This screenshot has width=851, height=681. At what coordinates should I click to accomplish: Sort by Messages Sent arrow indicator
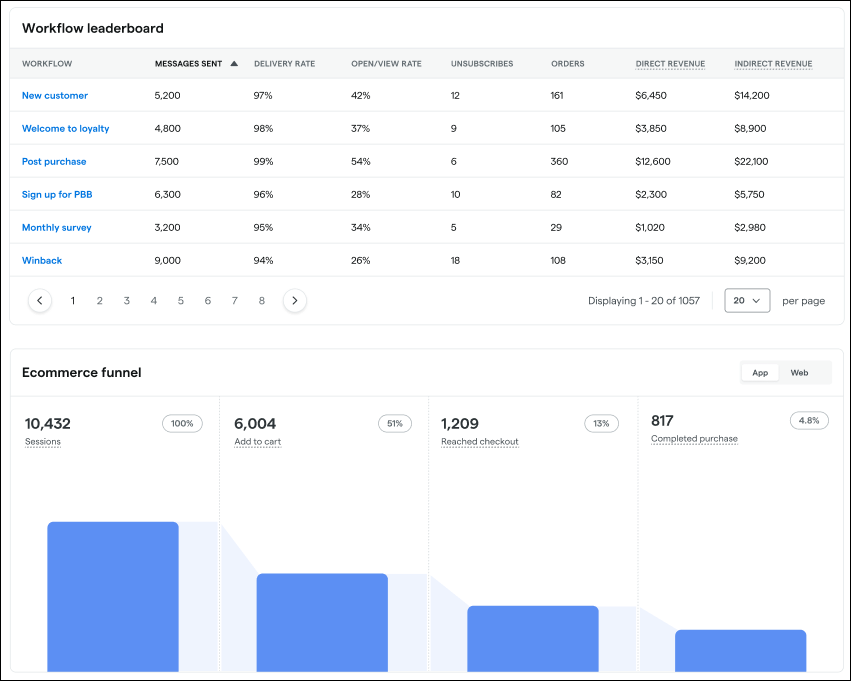tap(234, 64)
